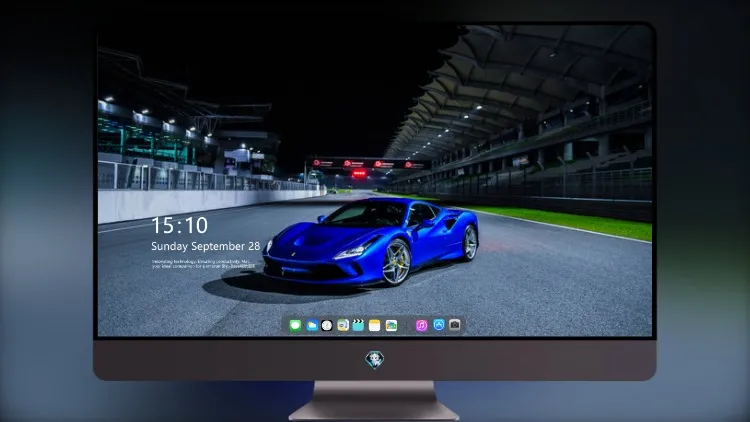Open the Weather app in dock
750x422 pixels.
pos(312,326)
